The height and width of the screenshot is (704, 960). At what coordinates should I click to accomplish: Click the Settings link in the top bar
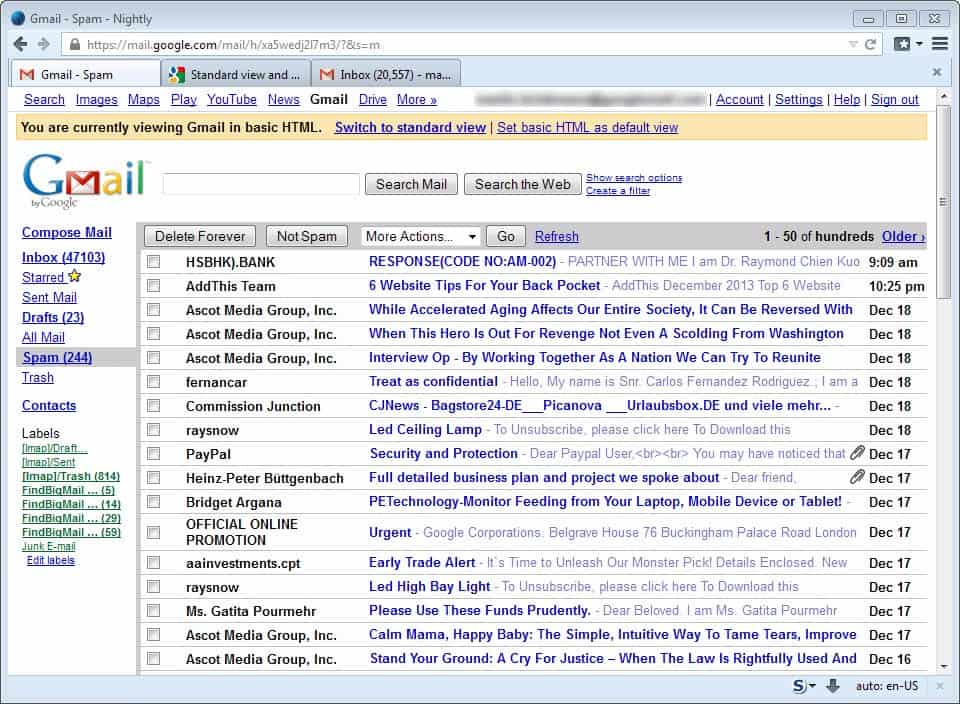[x=798, y=99]
